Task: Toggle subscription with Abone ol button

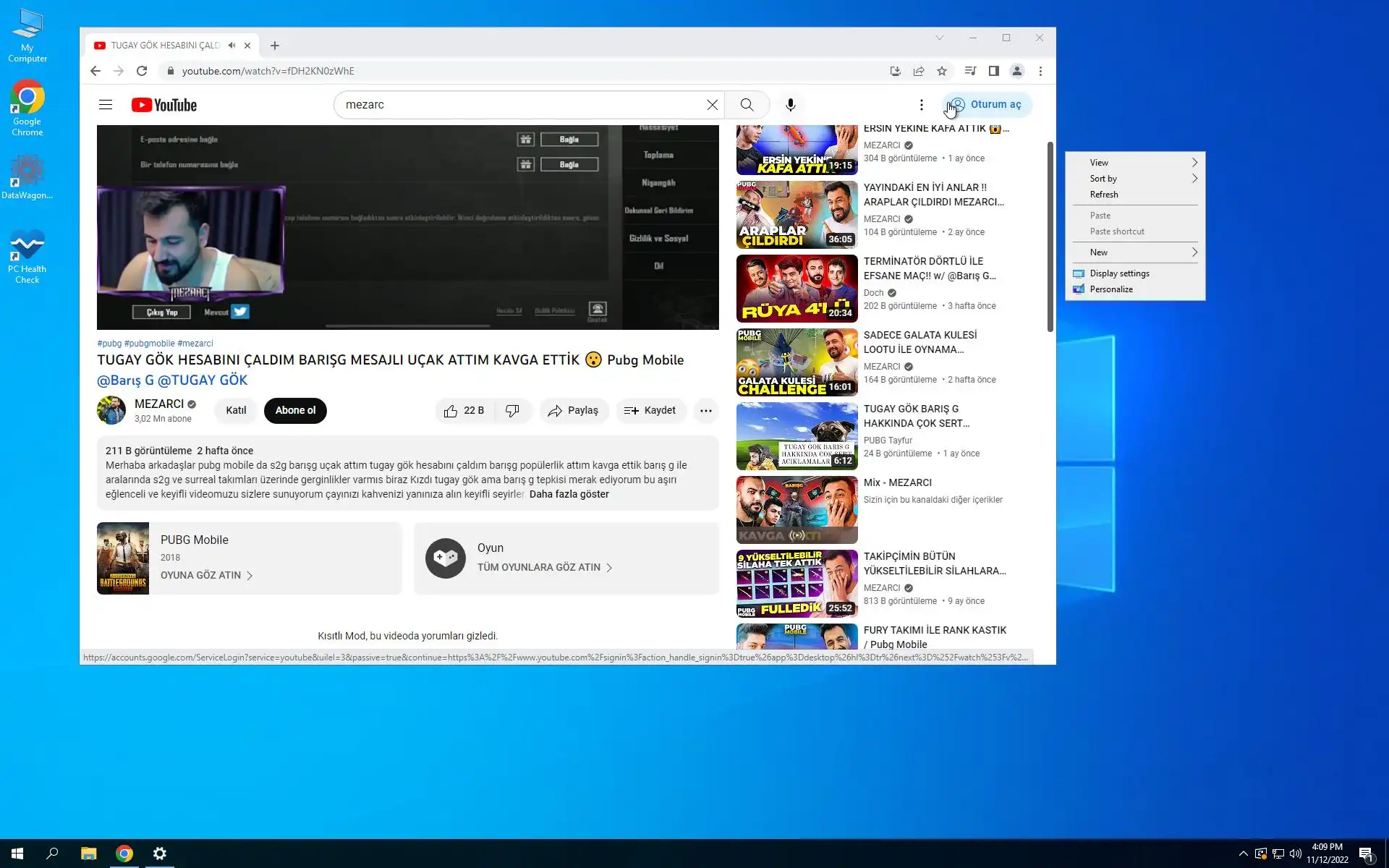Action: coord(295,410)
